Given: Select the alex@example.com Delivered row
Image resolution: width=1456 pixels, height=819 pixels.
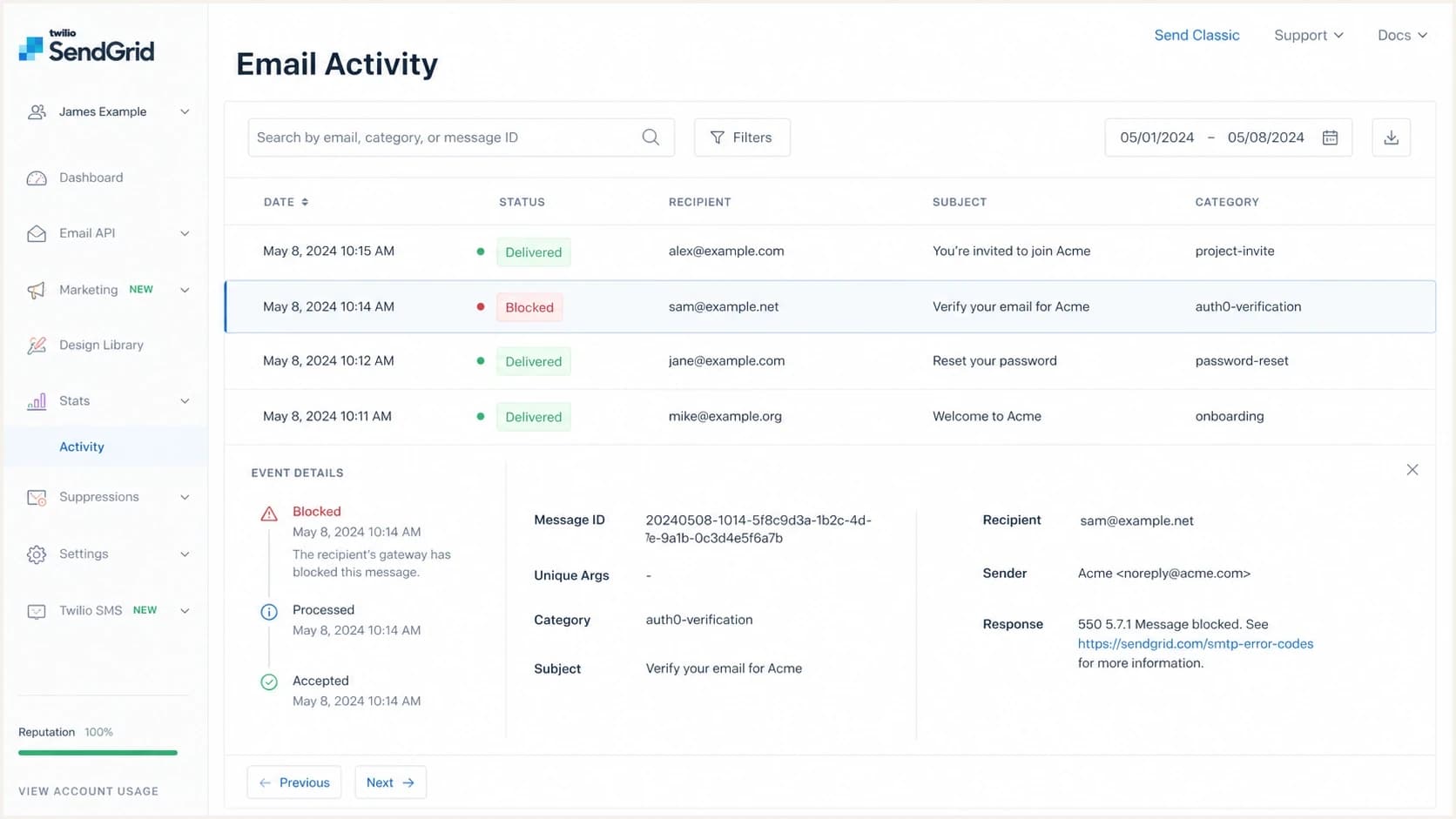Looking at the screenshot, I should point(830,252).
